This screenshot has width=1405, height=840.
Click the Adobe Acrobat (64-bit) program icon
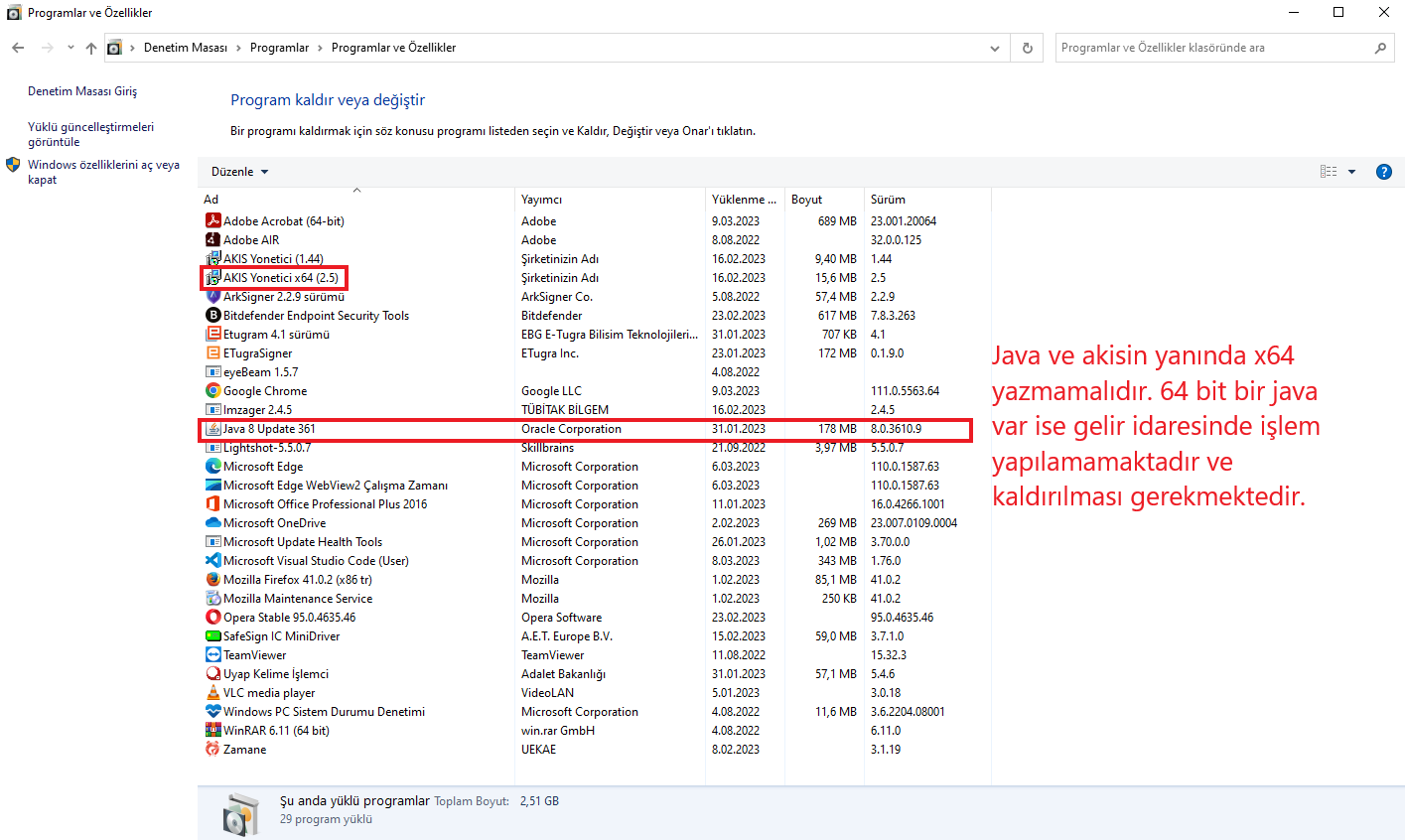point(212,220)
